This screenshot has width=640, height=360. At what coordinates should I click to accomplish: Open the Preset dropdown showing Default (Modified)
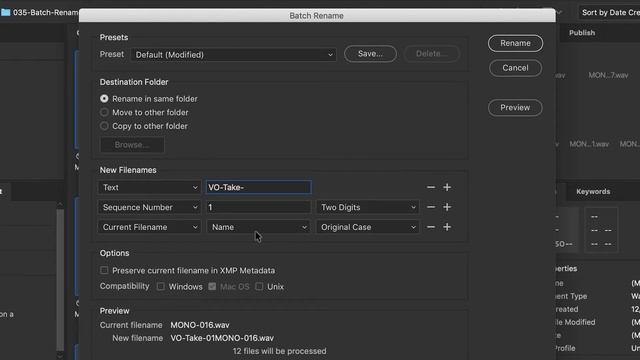pyautogui.click(x=233, y=55)
